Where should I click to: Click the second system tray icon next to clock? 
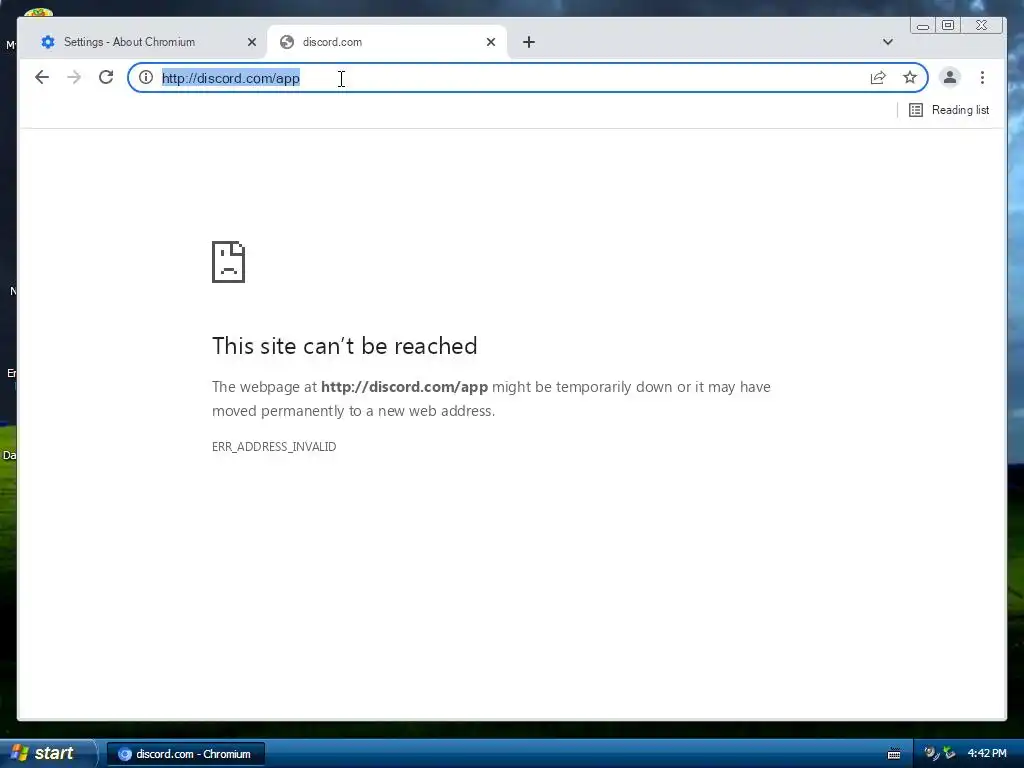coord(950,753)
